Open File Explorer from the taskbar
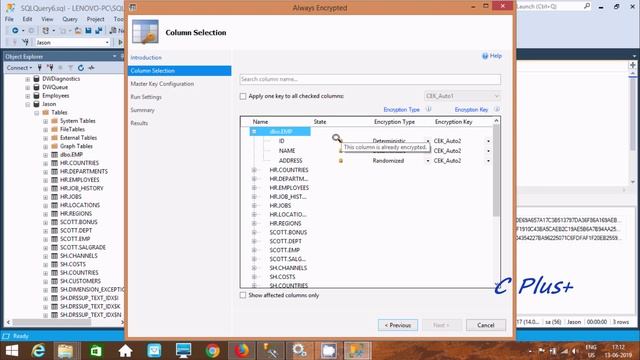The width and height of the screenshot is (640, 360). coord(65,351)
